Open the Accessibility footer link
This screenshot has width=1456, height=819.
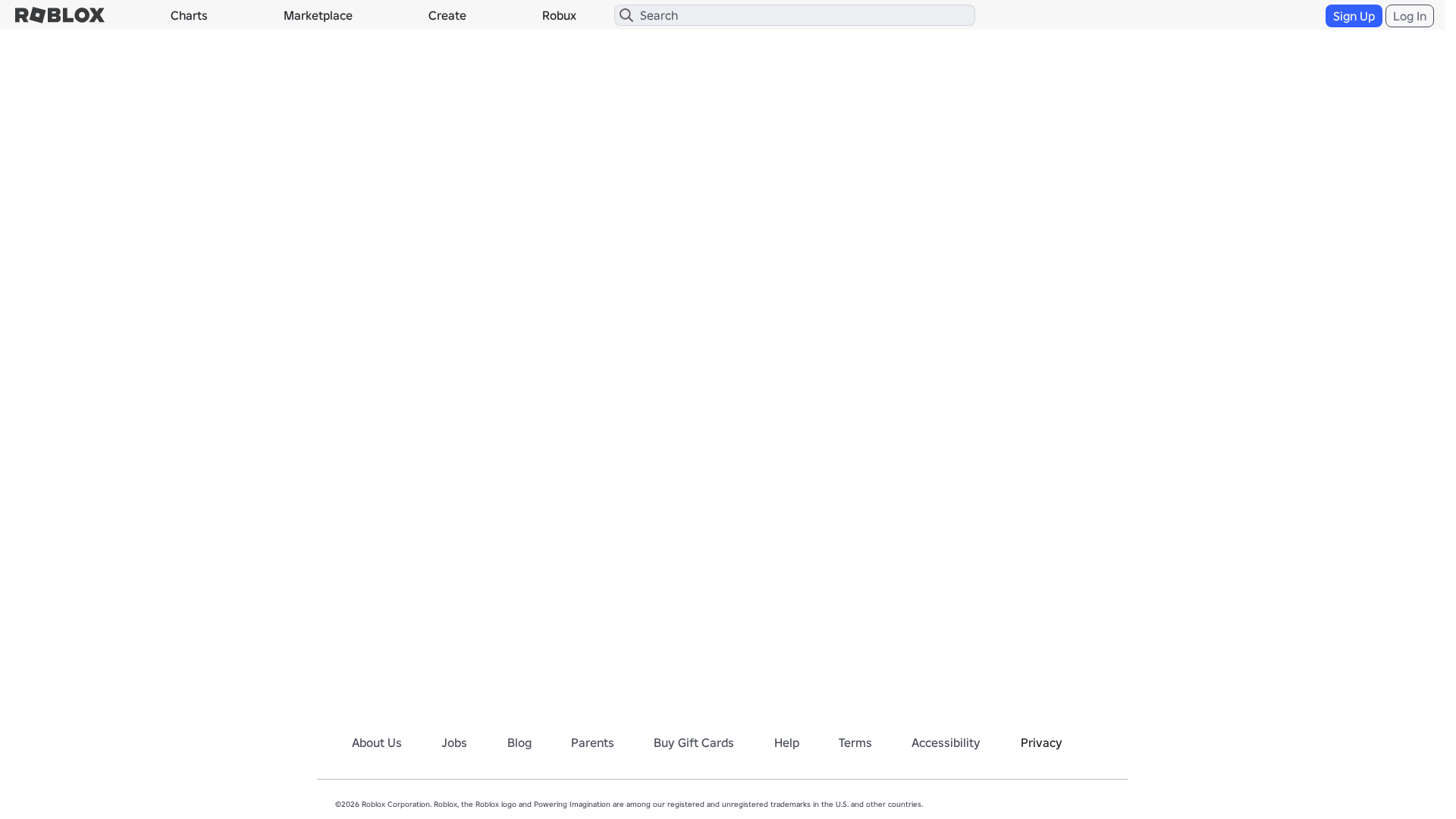946,742
